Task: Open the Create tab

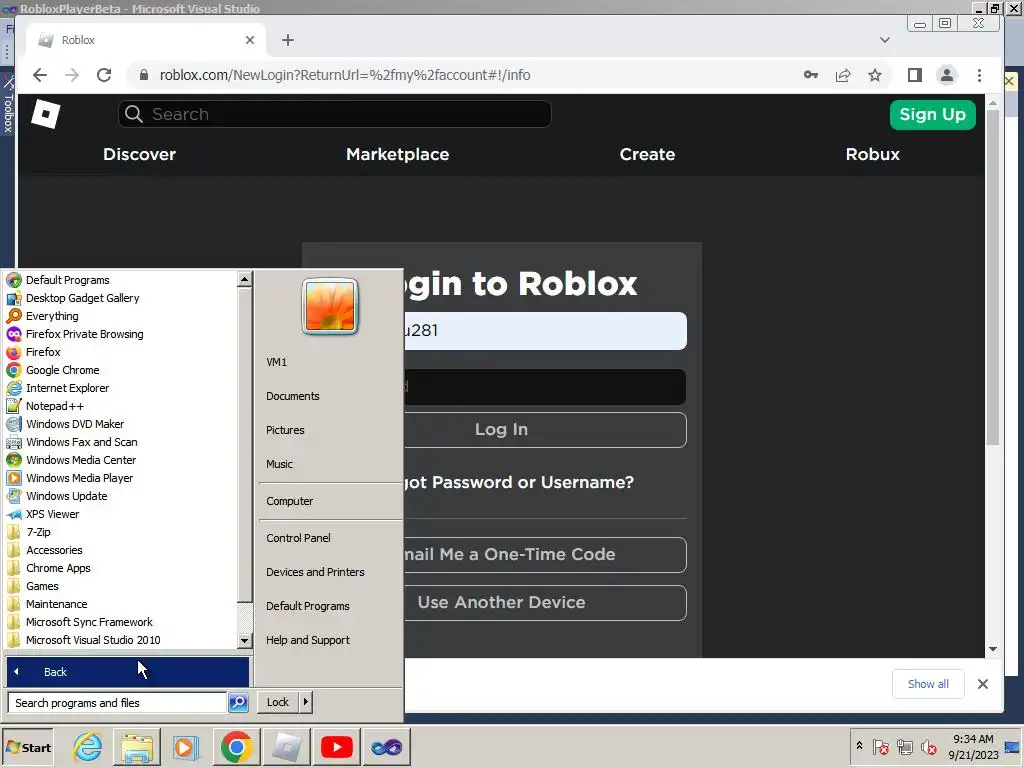Action: coord(647,154)
